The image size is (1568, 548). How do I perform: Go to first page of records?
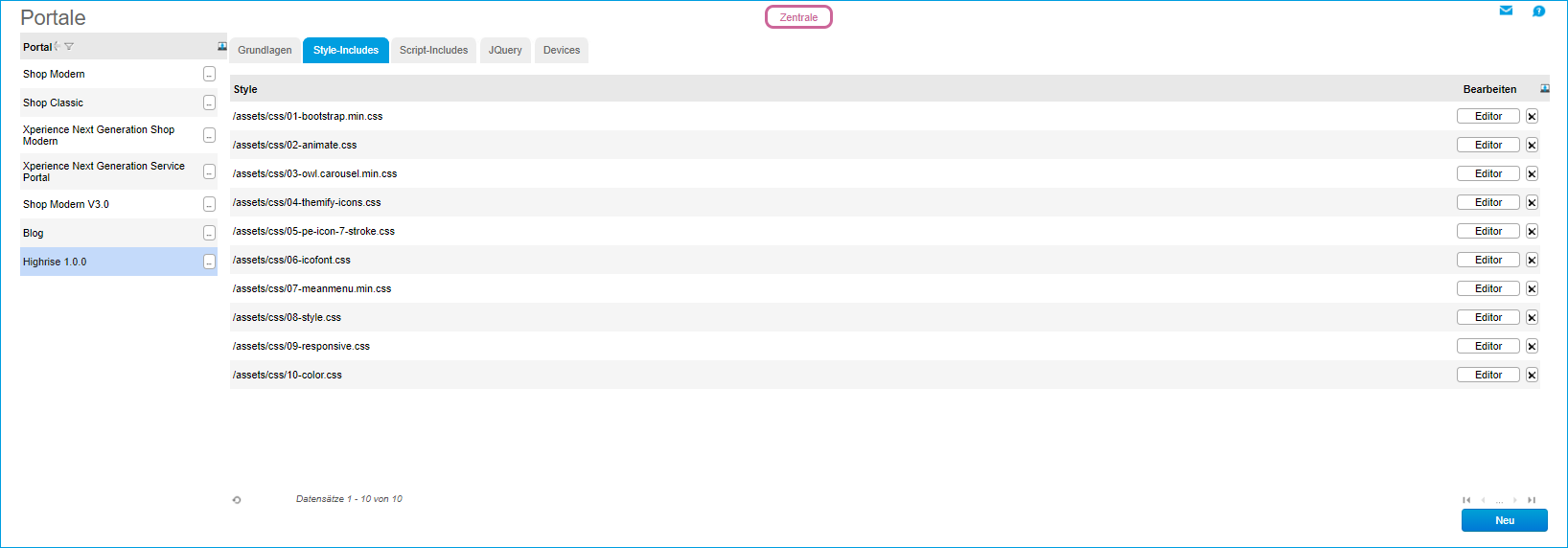click(x=1466, y=500)
